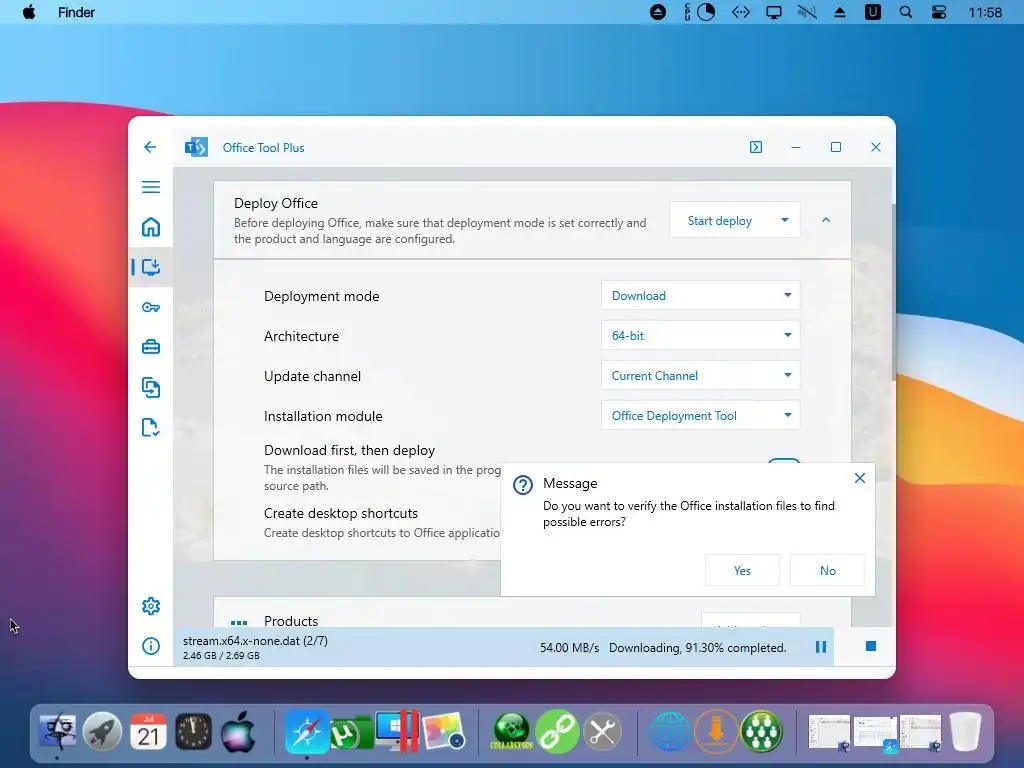Click the question mark icon in Message dialog
The image size is (1024, 768).
(522, 485)
